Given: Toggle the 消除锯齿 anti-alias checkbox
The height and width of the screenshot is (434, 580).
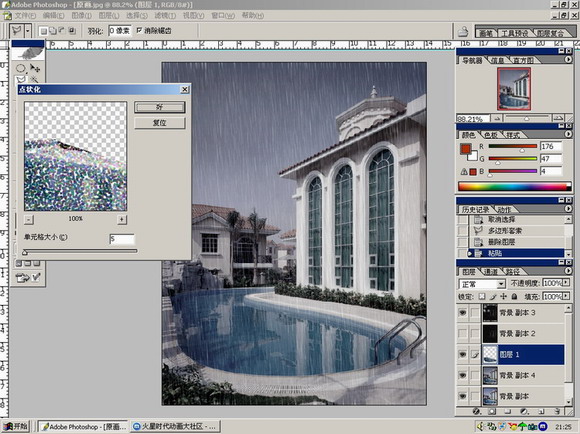Looking at the screenshot, I should coord(139,30).
